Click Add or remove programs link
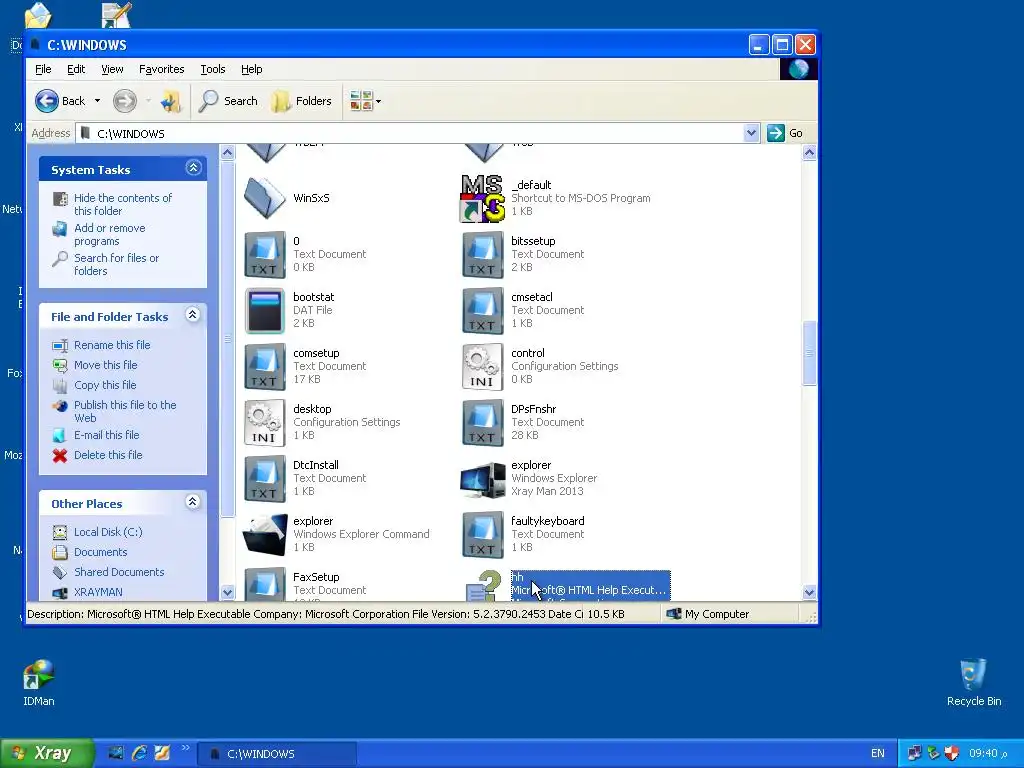Viewport: 1024px width, 768px height. pyautogui.click(x=110, y=234)
